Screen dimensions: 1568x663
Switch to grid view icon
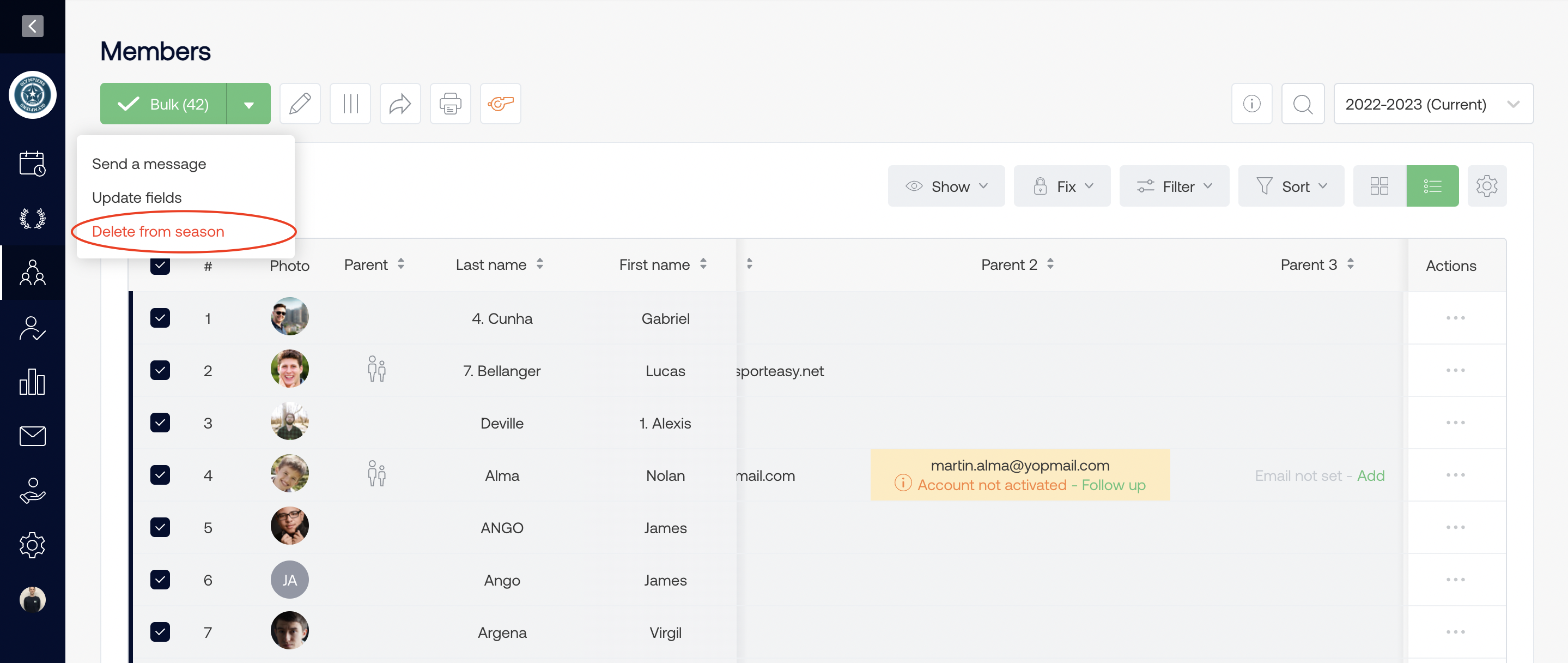click(x=1379, y=186)
